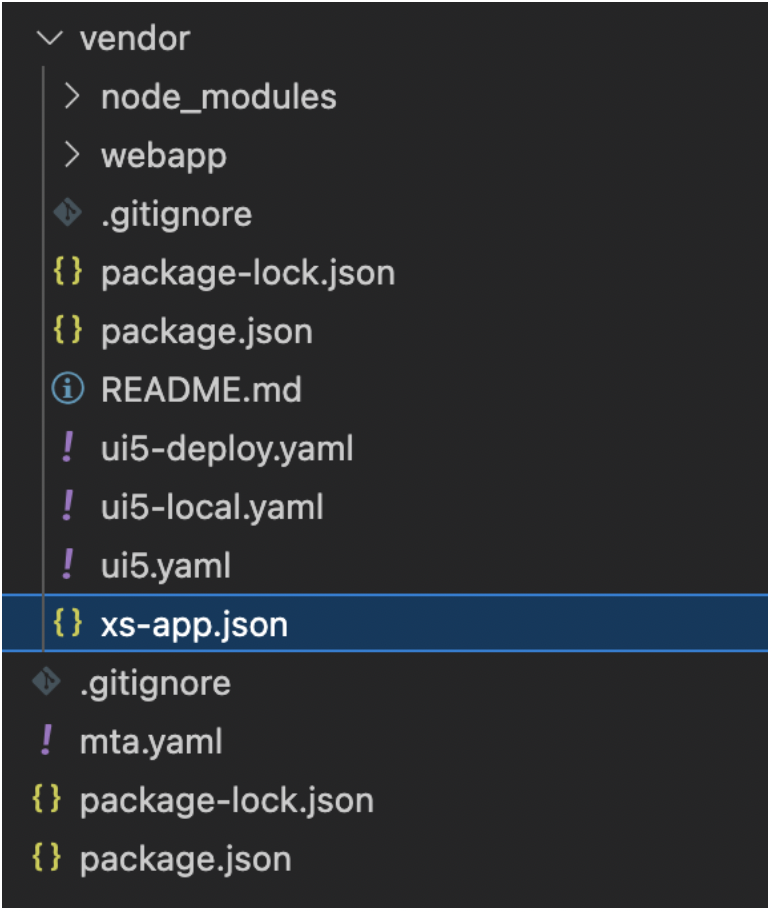Screen dimensions: 772x912
Task: Click JSON braces icon beside vendor package.json
Action: 67,330
